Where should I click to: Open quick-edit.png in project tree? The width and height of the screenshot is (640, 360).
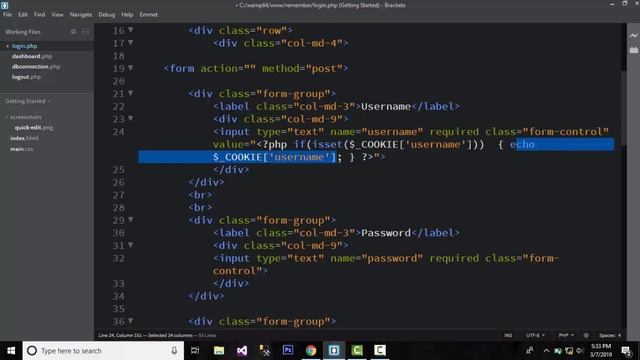[33, 127]
